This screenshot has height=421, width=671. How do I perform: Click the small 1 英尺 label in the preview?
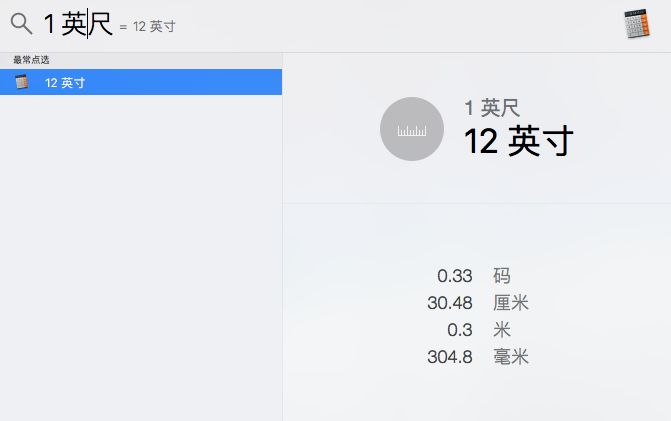(491, 108)
